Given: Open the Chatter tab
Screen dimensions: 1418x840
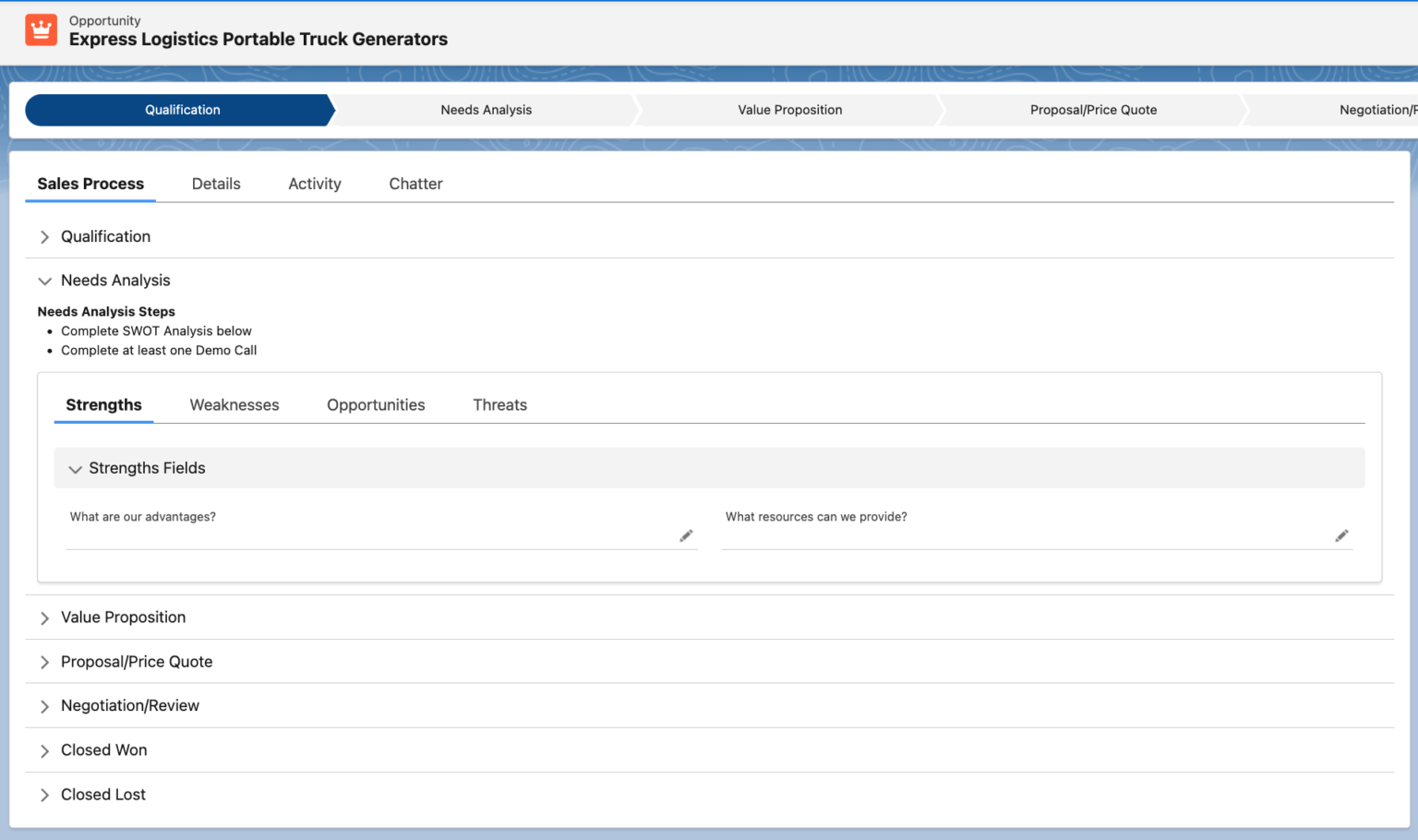Looking at the screenshot, I should point(415,184).
